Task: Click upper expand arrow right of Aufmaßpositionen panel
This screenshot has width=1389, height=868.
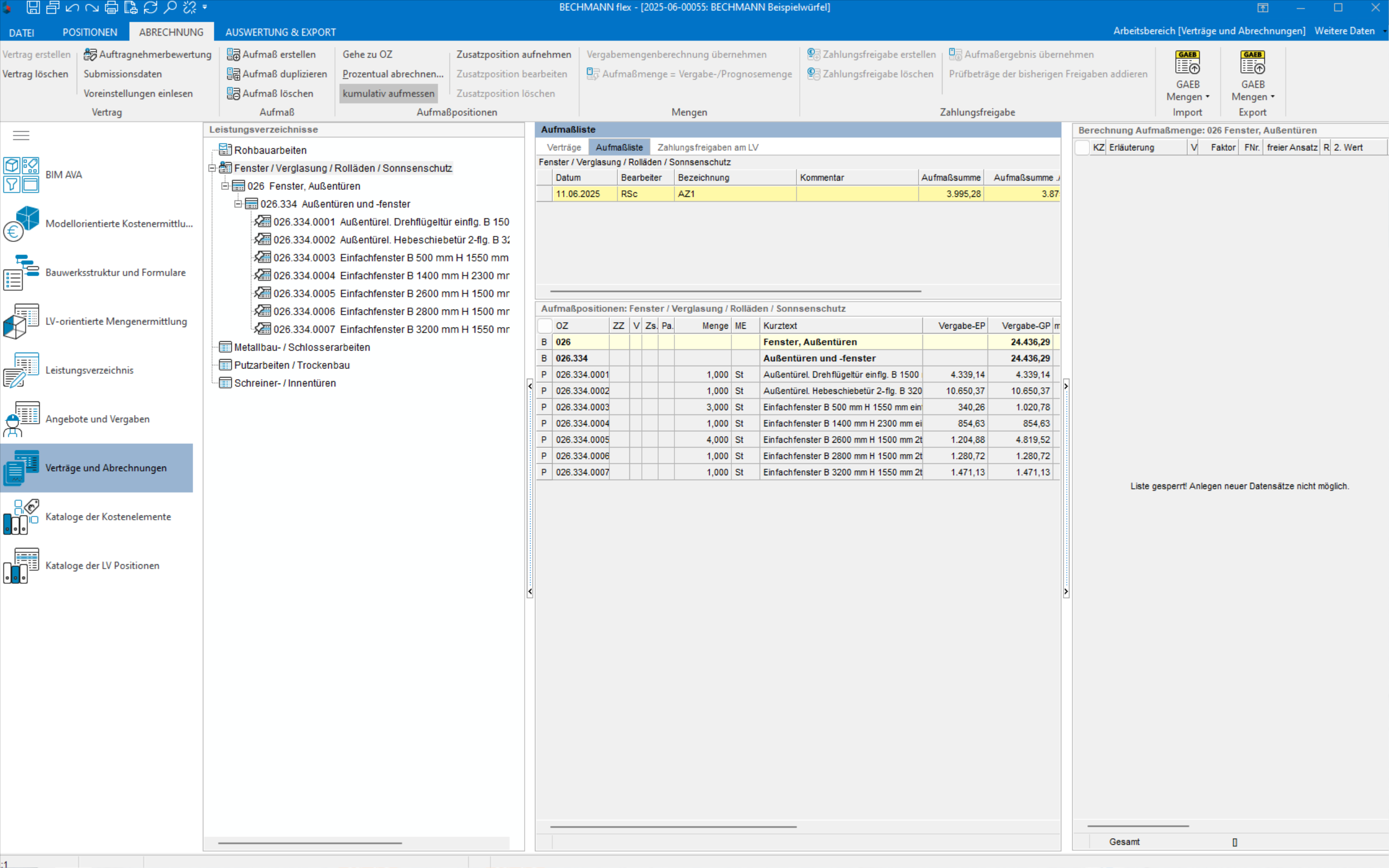Action: tap(1066, 386)
